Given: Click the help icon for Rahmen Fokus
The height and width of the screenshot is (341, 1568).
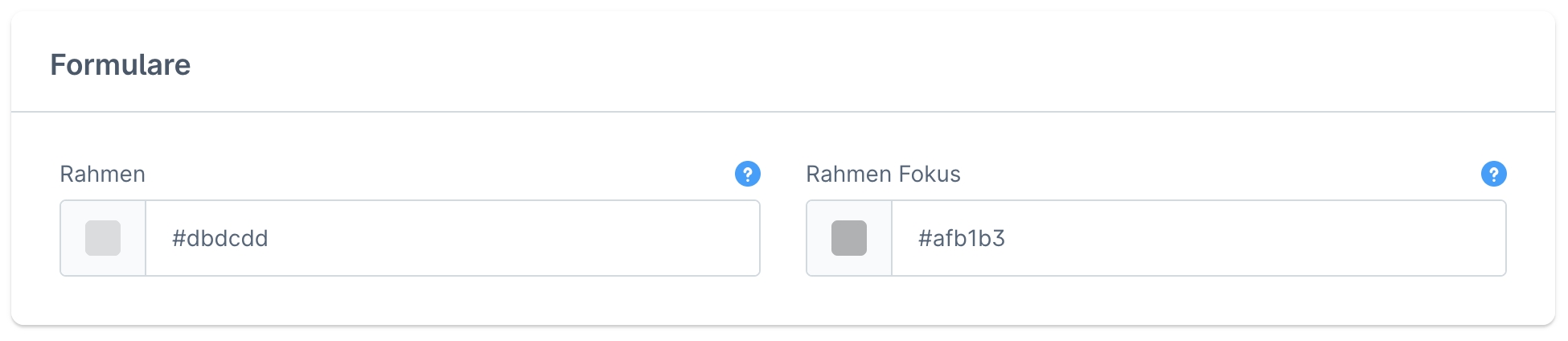Looking at the screenshot, I should tap(1493, 174).
